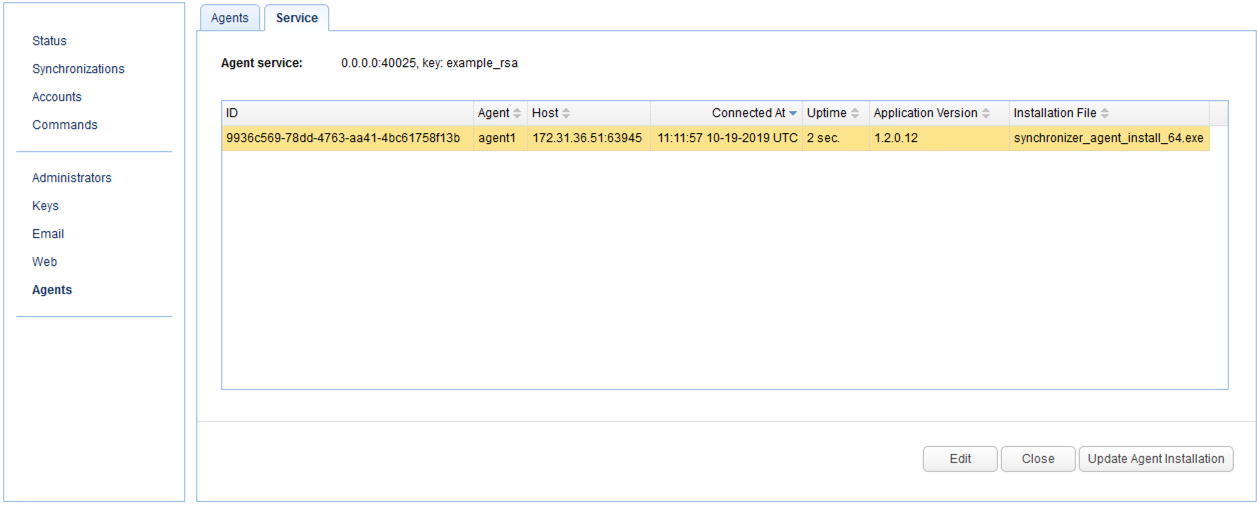Click sort arrows icon on Uptime column

pos(855,114)
